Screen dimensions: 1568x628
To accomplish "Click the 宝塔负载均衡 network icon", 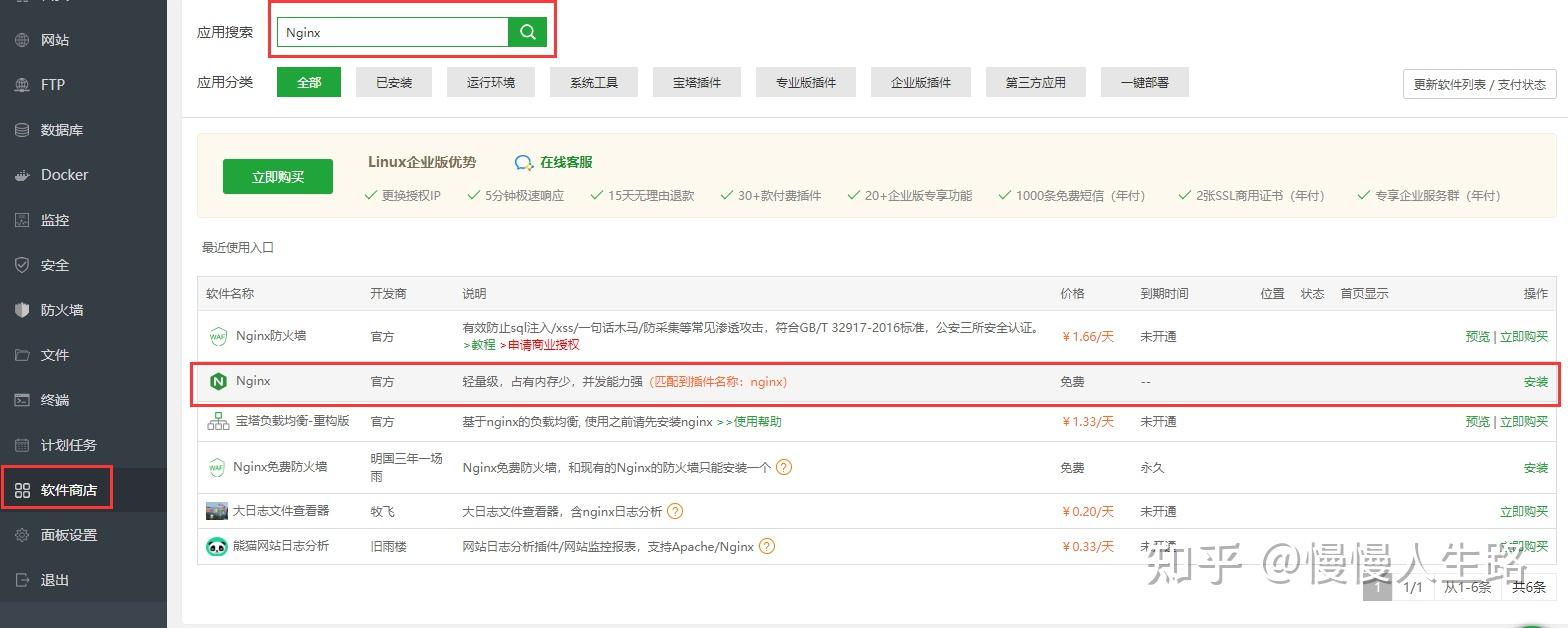I will click(218, 421).
